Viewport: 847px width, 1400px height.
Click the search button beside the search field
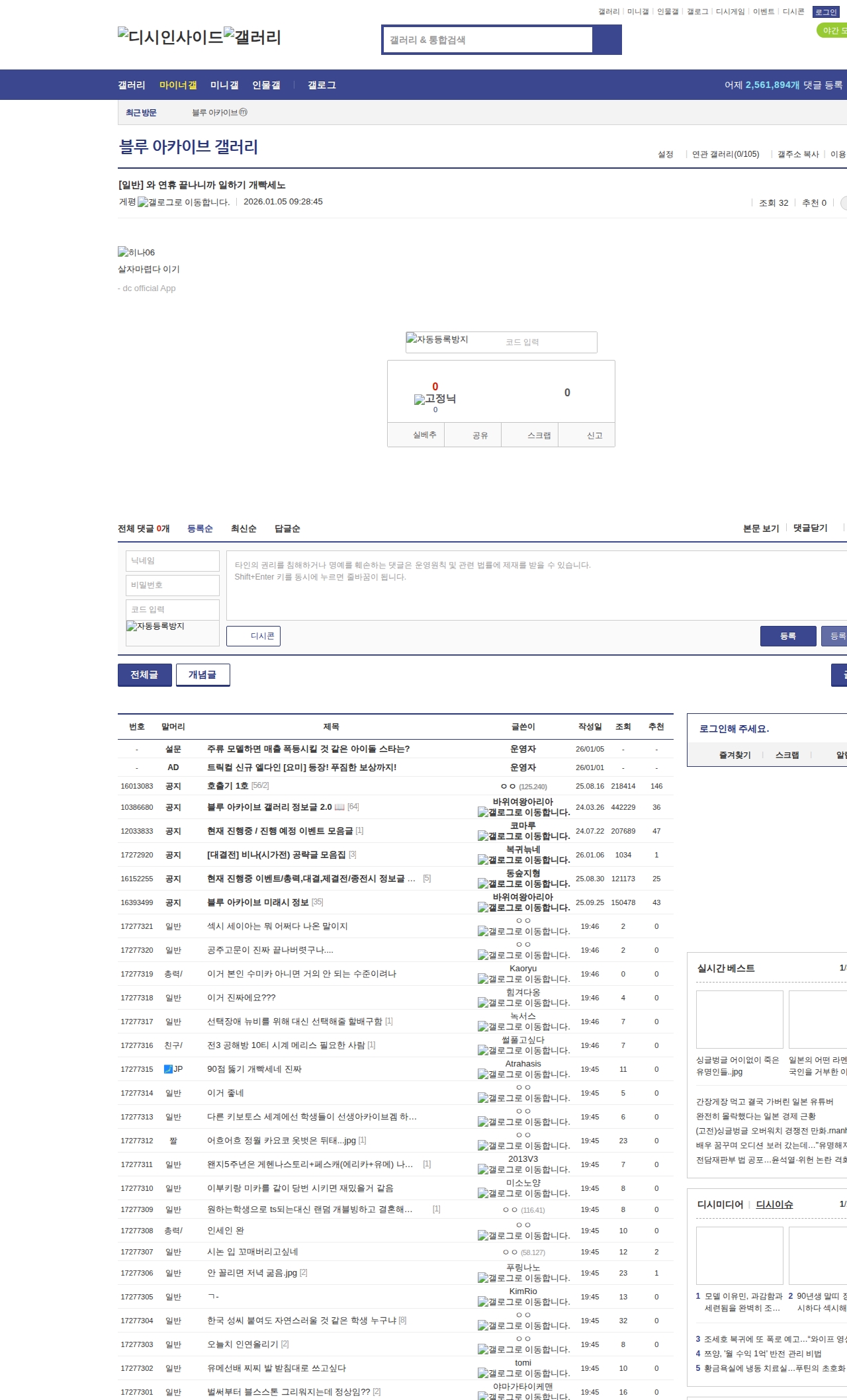click(x=607, y=40)
